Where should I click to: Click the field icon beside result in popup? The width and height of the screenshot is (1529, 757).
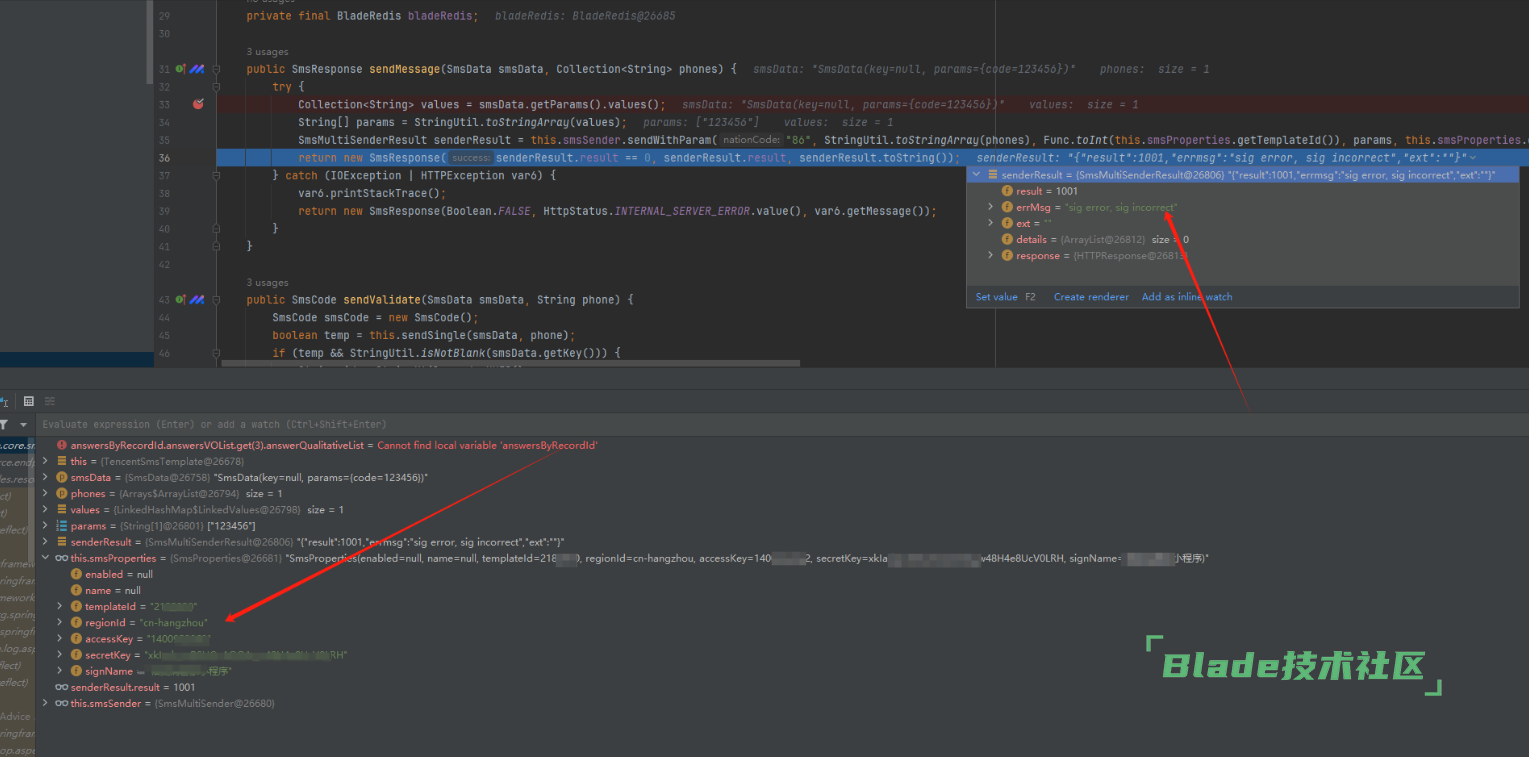tap(1007, 191)
